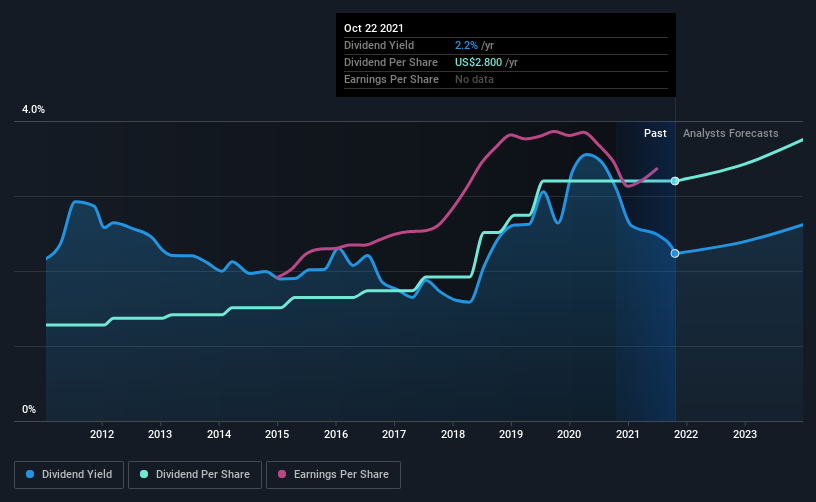Toggle the Dividend Per Share legend button
The width and height of the screenshot is (816, 502).
[x=195, y=474]
